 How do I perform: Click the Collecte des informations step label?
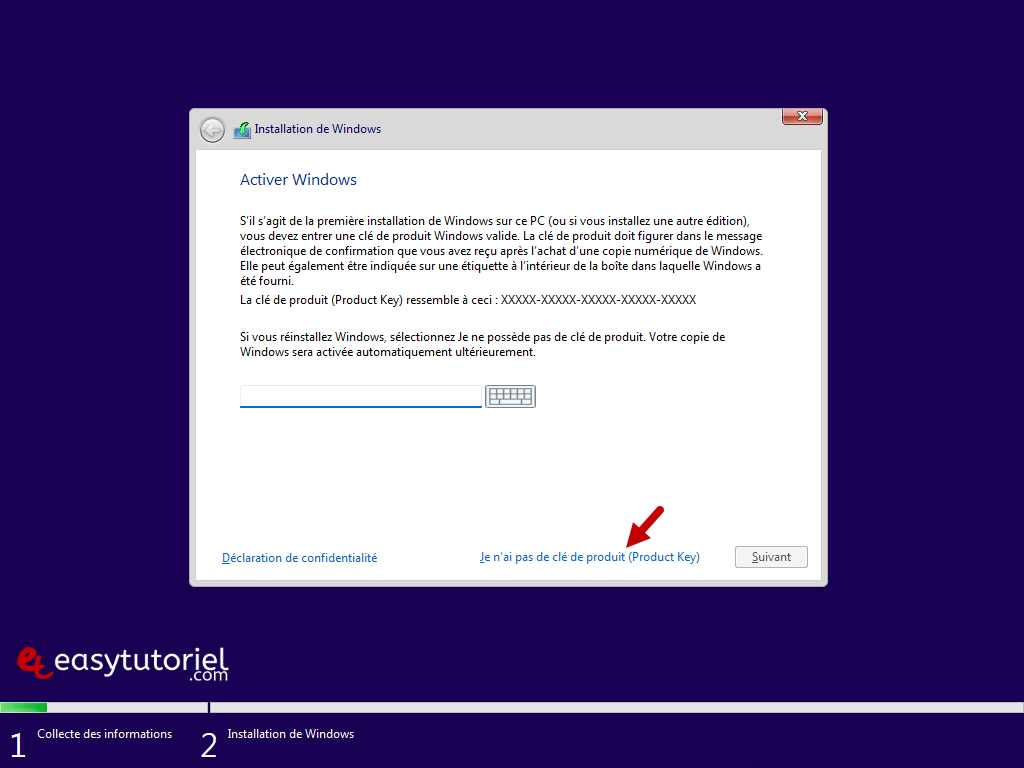(104, 734)
